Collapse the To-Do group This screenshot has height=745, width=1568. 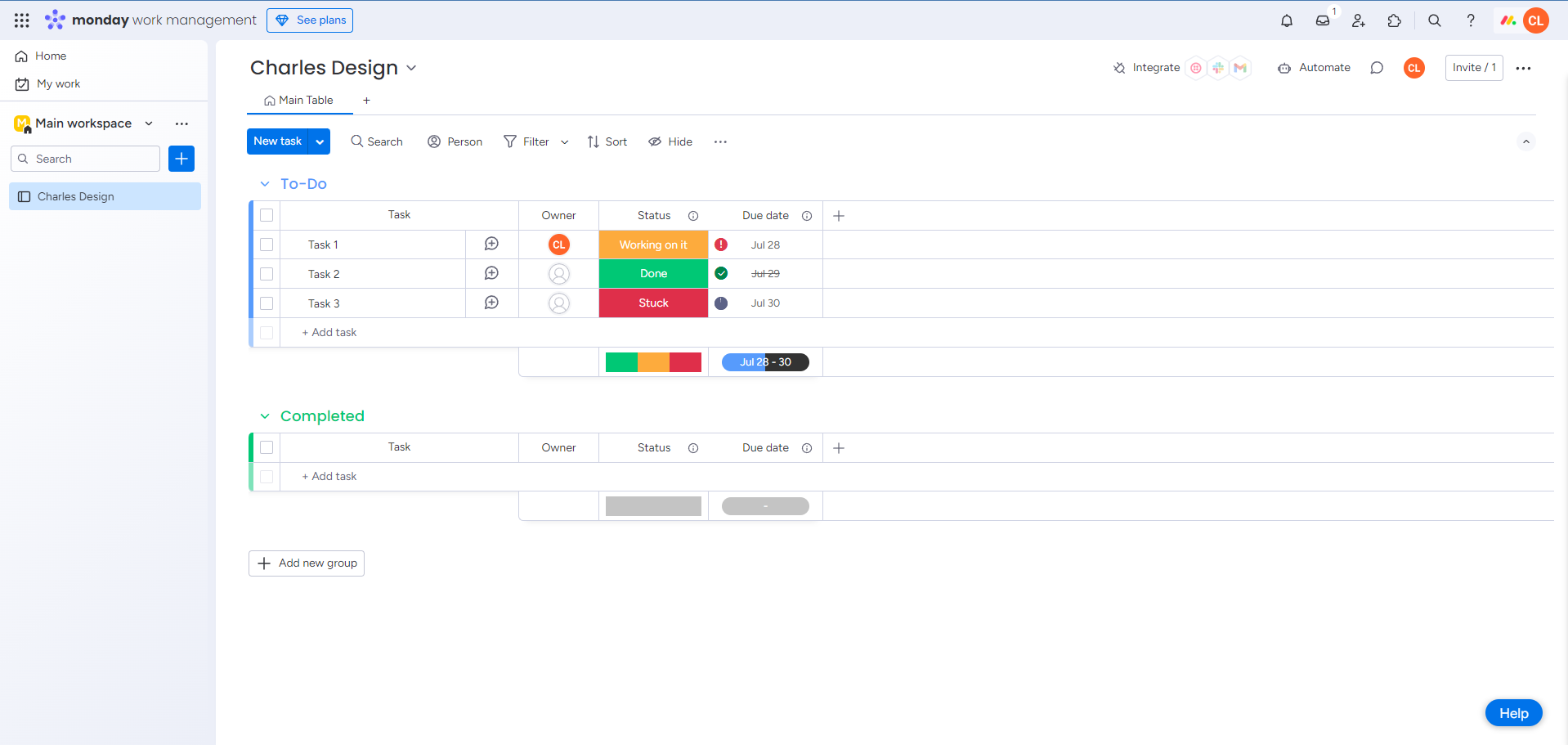(x=265, y=184)
